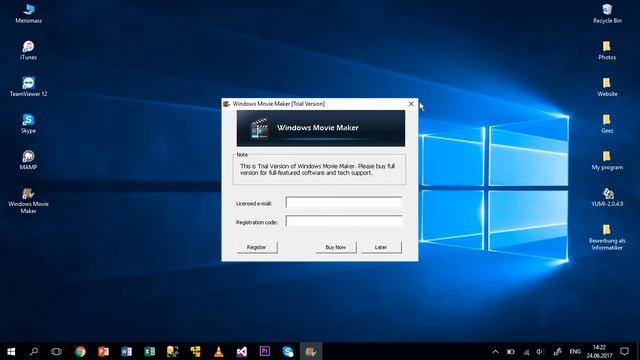640x360 pixels.
Task: Open the clock showing 14:22
Action: (x=599, y=351)
